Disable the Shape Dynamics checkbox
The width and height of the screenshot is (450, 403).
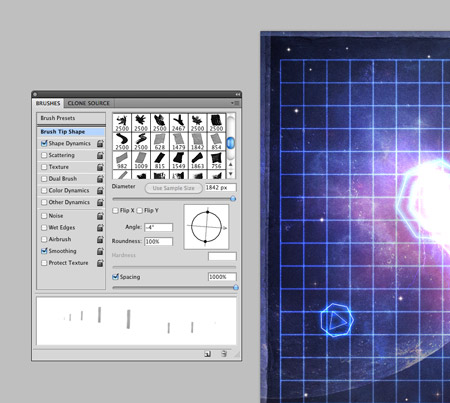point(44,143)
